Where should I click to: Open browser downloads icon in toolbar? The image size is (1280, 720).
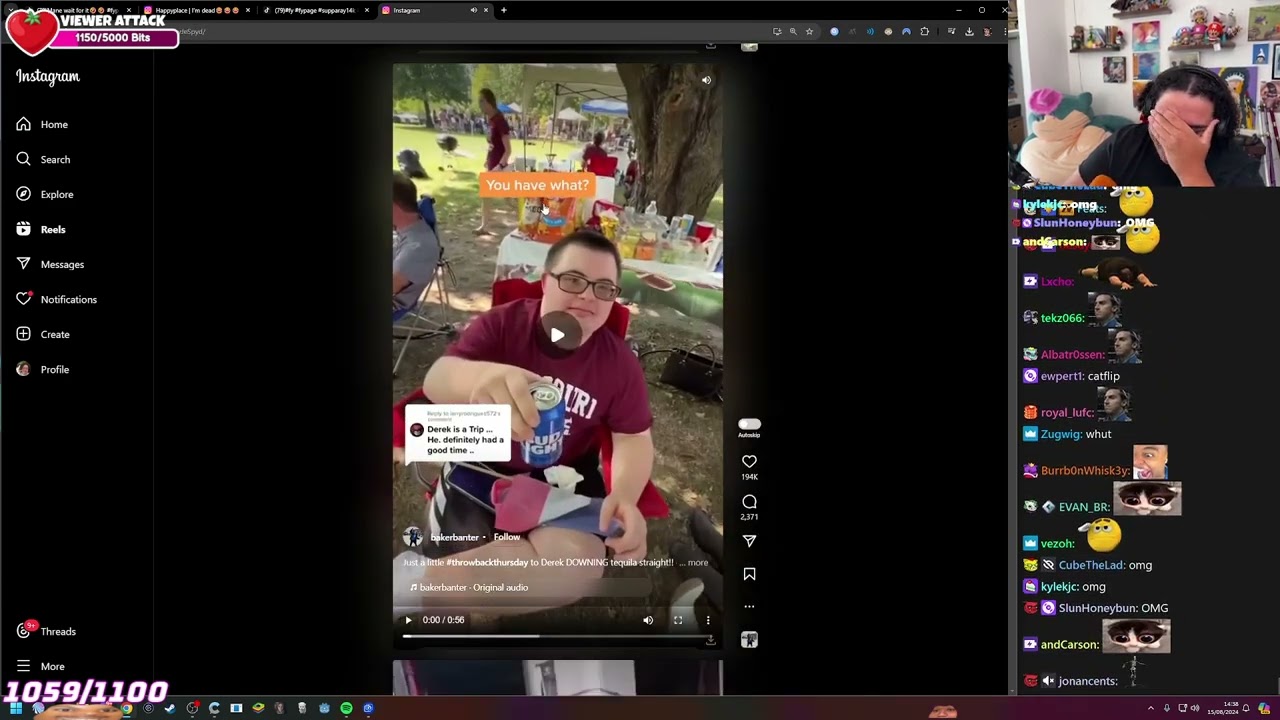tap(969, 32)
